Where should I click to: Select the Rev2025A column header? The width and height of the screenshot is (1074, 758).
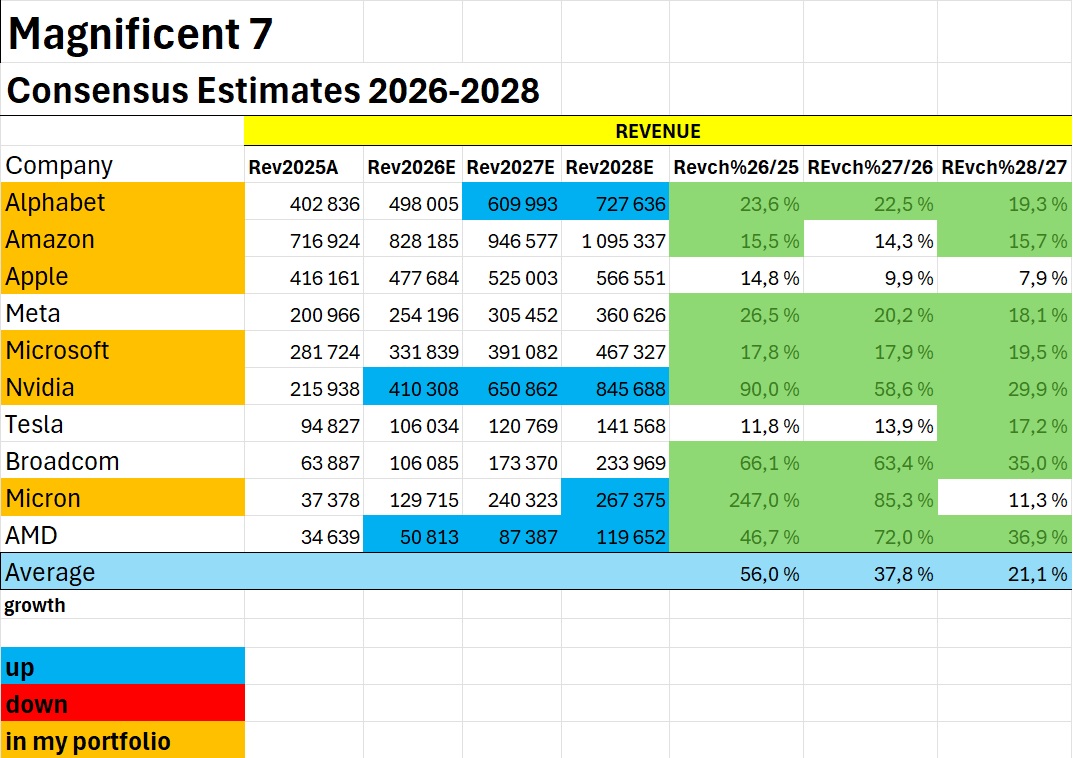click(x=303, y=165)
